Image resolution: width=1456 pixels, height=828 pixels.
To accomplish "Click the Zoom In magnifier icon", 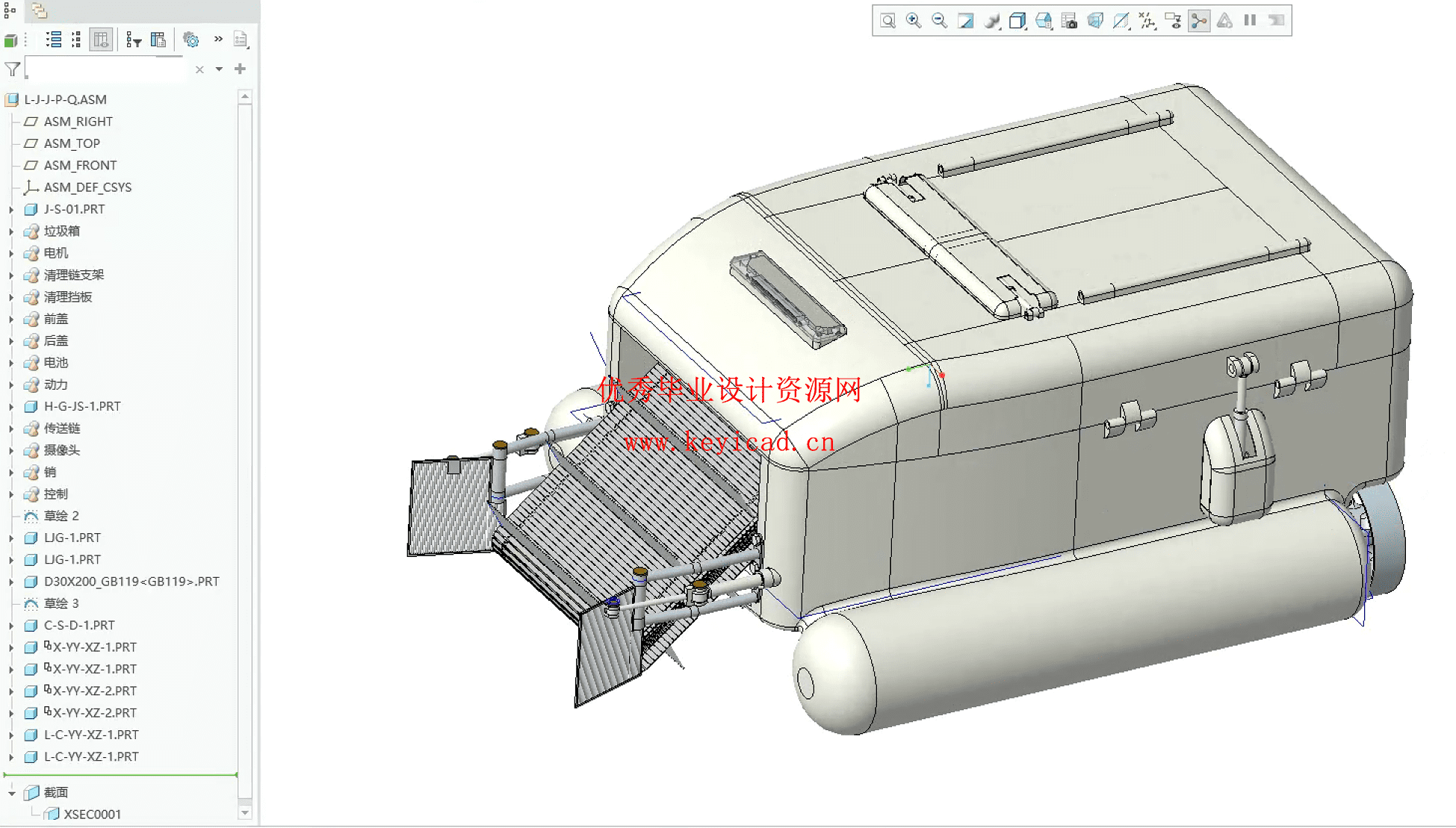I will pyautogui.click(x=913, y=21).
